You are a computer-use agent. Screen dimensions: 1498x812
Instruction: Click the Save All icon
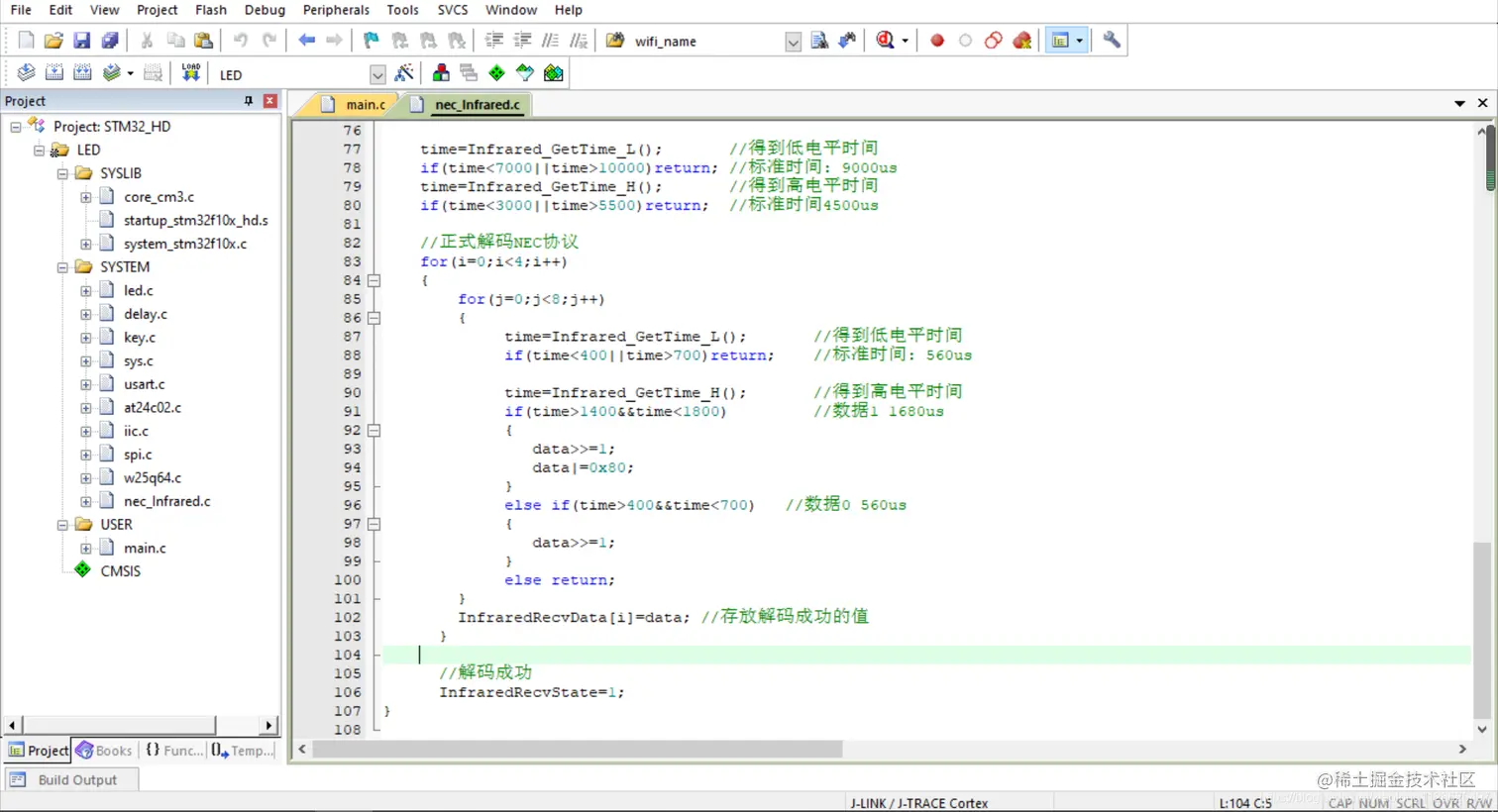[x=110, y=41]
